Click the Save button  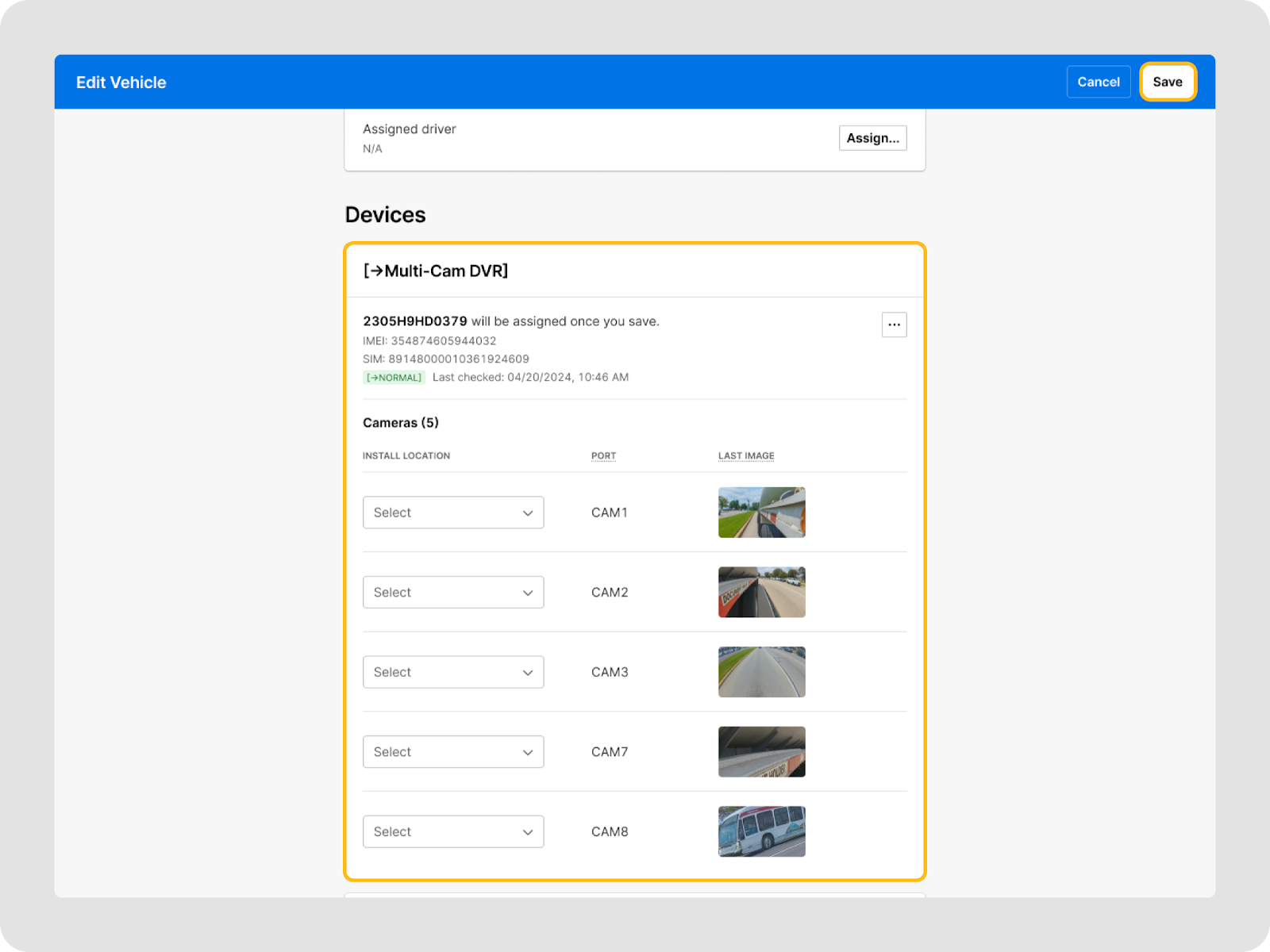(1167, 82)
